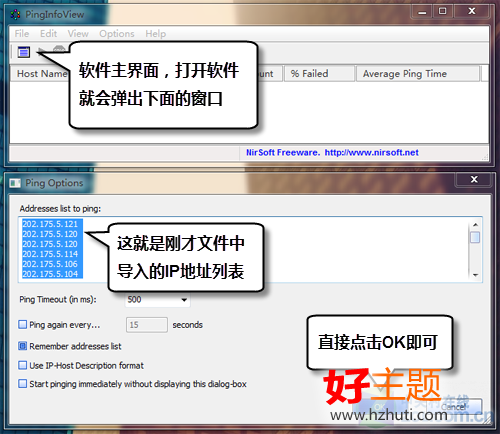500x434 pixels.
Task: Click address 202.175.5.106 in list
Action: [x=50, y=264]
